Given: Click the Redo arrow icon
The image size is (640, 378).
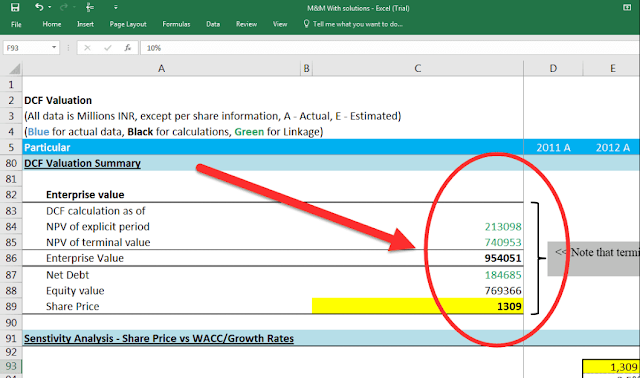Looking at the screenshot, I should click(64, 7).
